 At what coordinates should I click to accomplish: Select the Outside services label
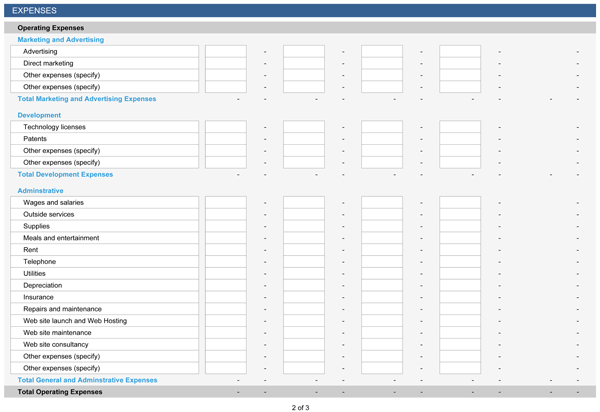(49, 215)
